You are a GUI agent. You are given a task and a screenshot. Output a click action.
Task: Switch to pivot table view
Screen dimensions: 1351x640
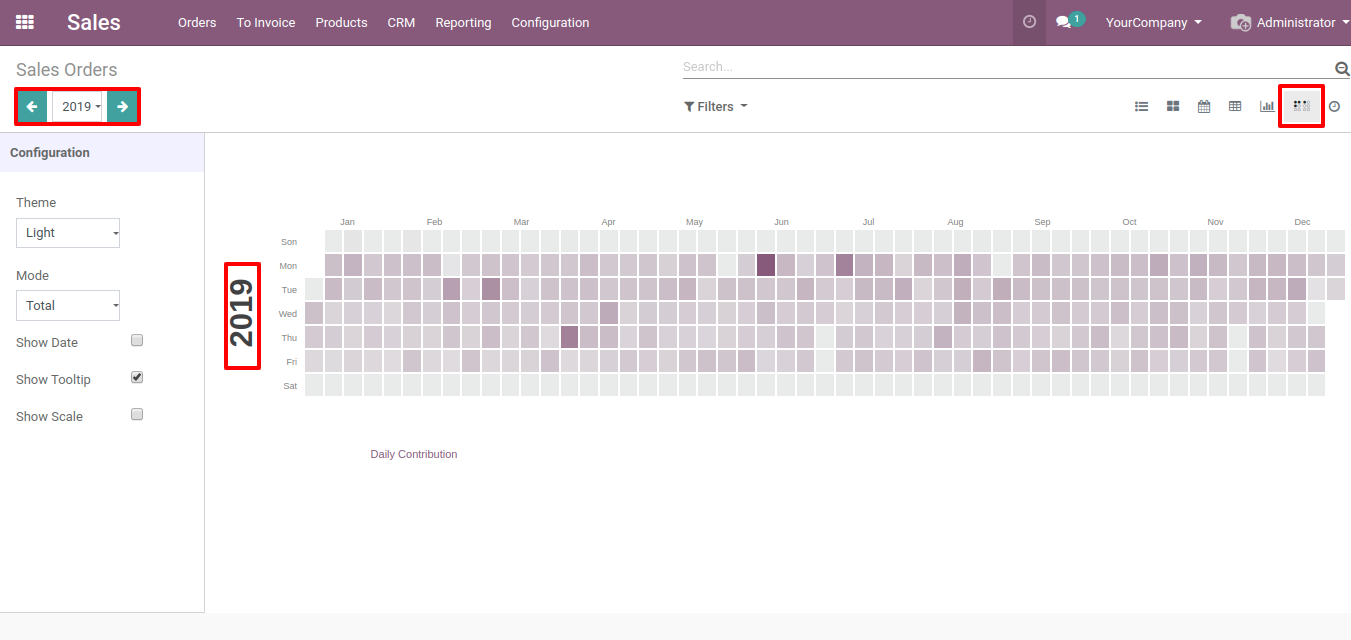tap(1235, 106)
